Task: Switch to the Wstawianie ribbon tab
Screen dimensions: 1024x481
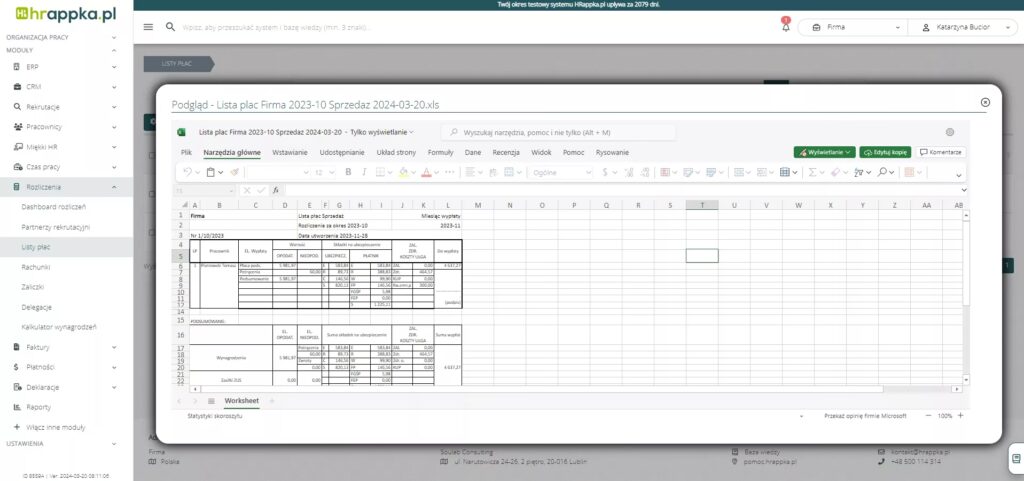Action: click(289, 152)
